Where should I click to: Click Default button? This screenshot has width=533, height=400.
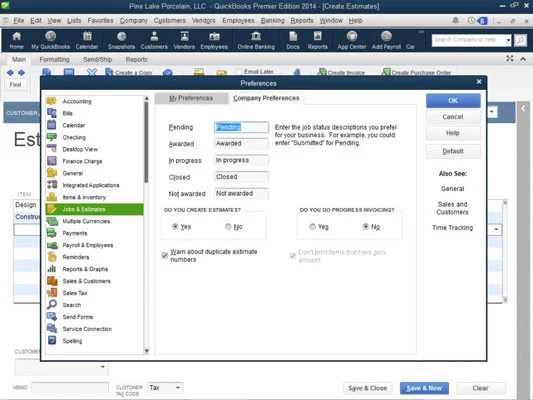coord(453,151)
